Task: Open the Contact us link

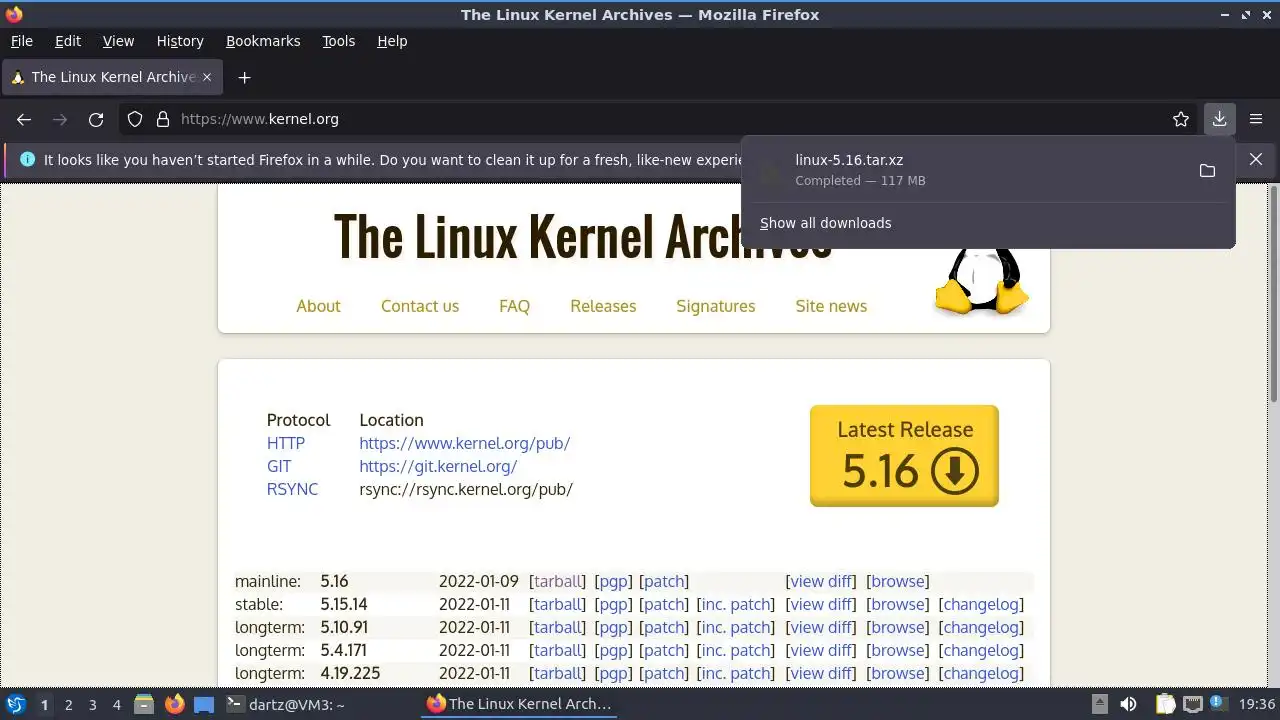Action: pyautogui.click(x=420, y=306)
